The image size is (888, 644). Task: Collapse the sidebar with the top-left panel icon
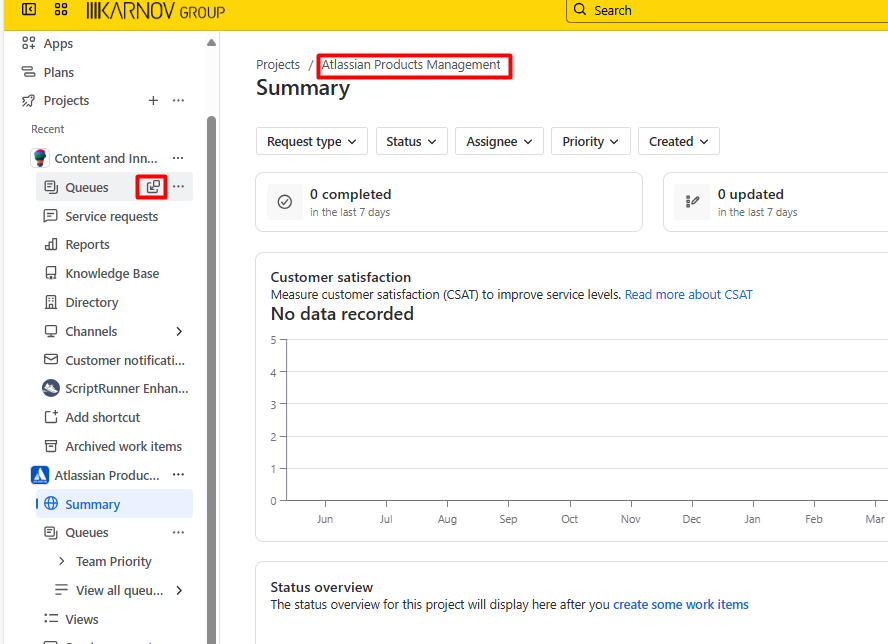[x=29, y=9]
